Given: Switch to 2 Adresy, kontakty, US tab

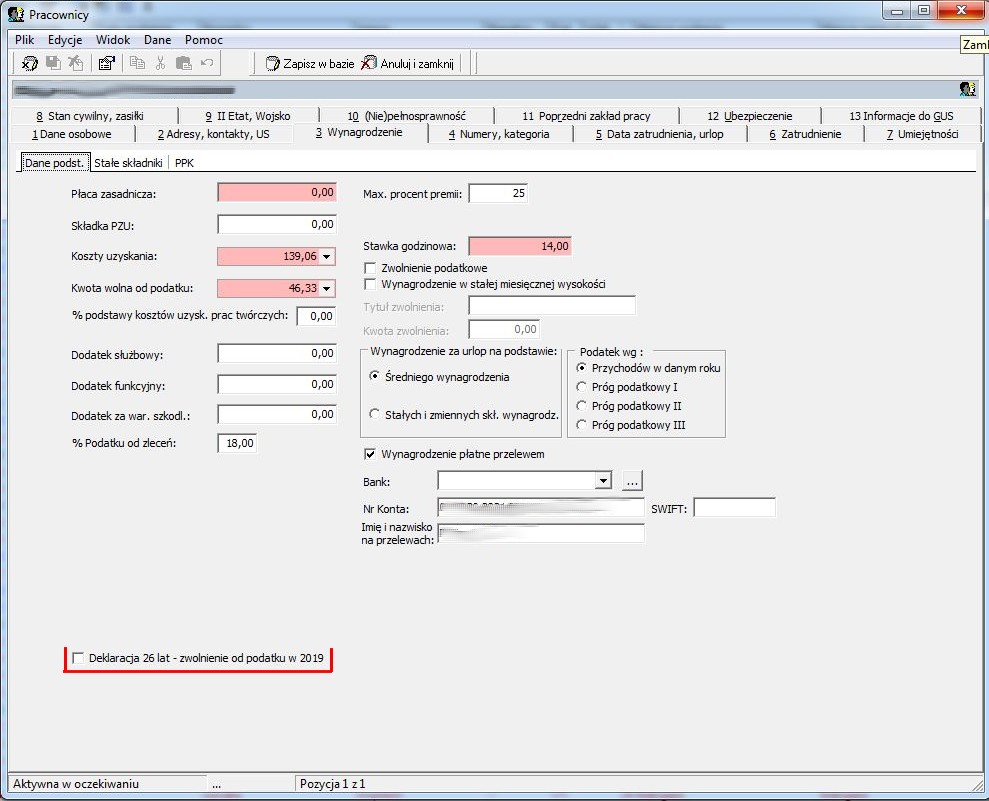Looking at the screenshot, I should [214, 134].
